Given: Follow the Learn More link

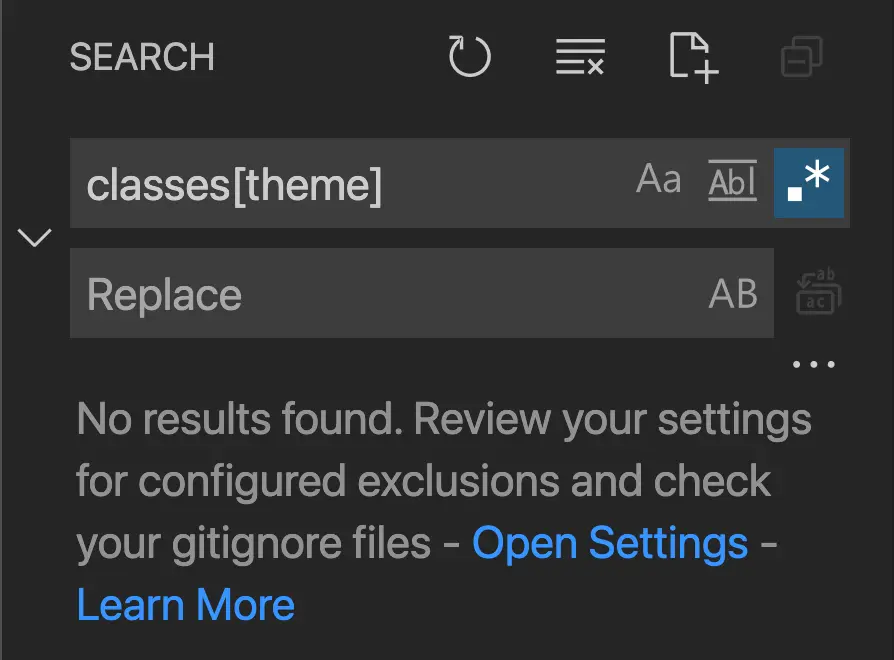Looking at the screenshot, I should point(185,605).
